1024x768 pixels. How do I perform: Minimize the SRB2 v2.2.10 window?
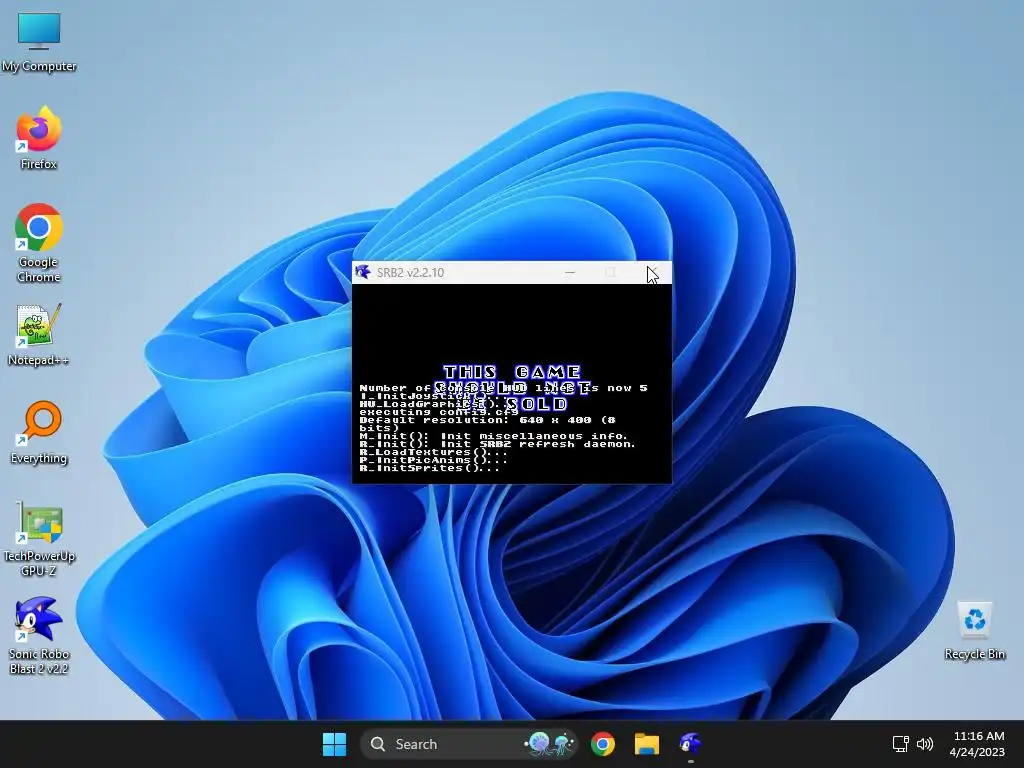(x=569, y=272)
